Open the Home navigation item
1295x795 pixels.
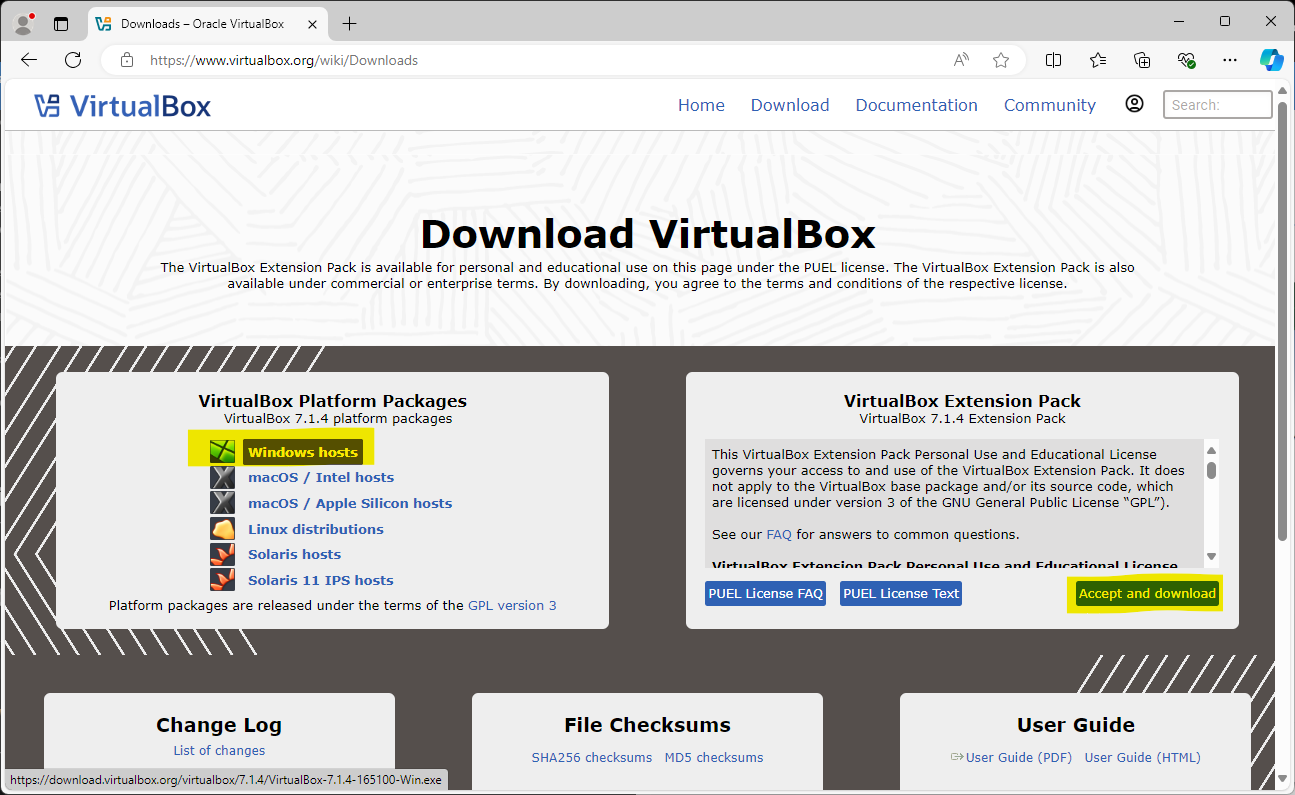701,104
